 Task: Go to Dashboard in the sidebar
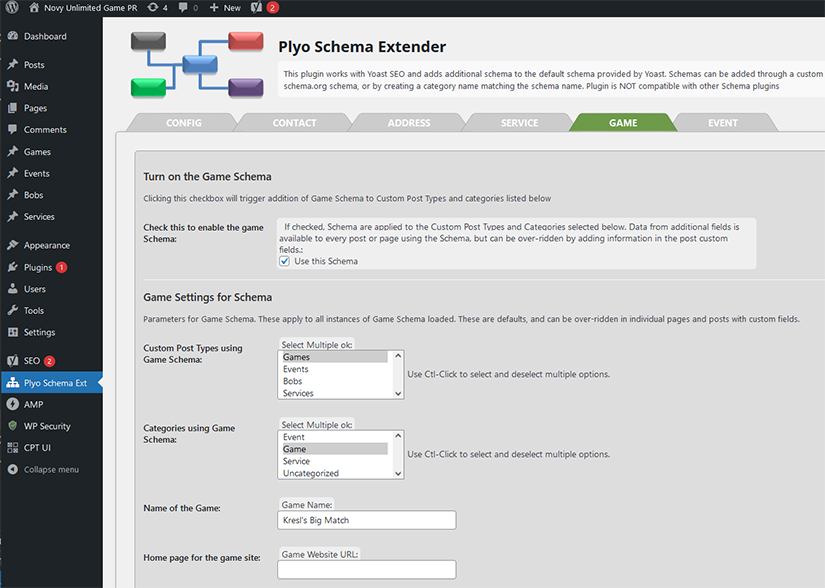[x=45, y=36]
